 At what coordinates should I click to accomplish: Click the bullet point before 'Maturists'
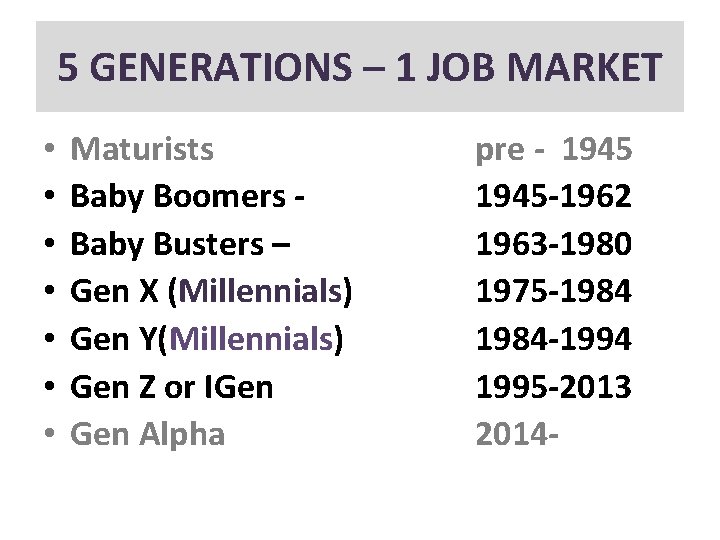48,151
